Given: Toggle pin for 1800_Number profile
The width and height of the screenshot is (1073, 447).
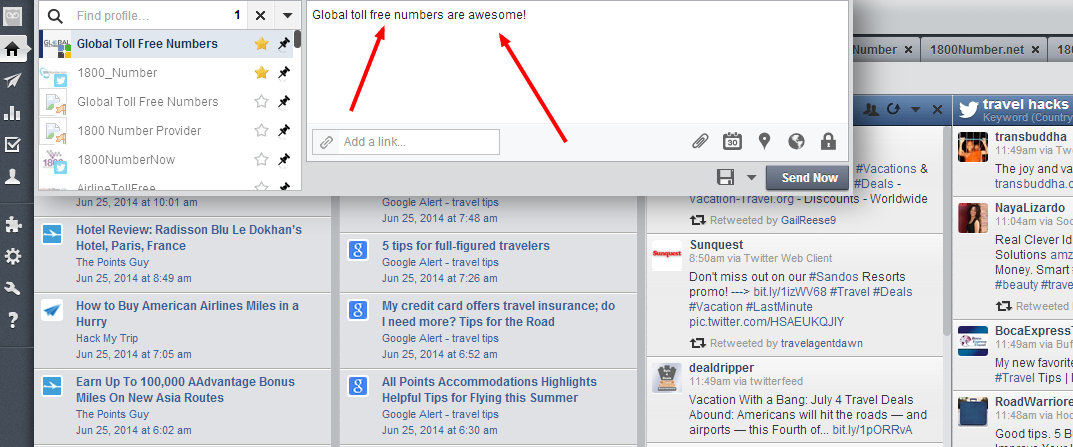Looking at the screenshot, I should [284, 73].
